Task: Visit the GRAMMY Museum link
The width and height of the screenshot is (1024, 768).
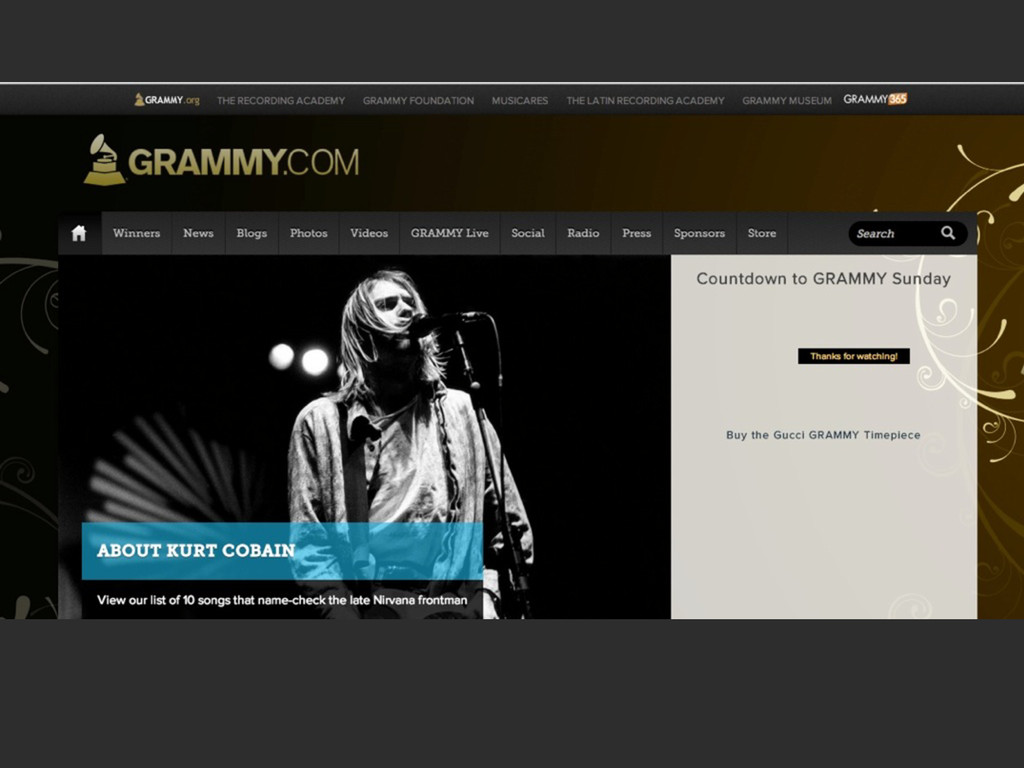Action: pos(787,101)
